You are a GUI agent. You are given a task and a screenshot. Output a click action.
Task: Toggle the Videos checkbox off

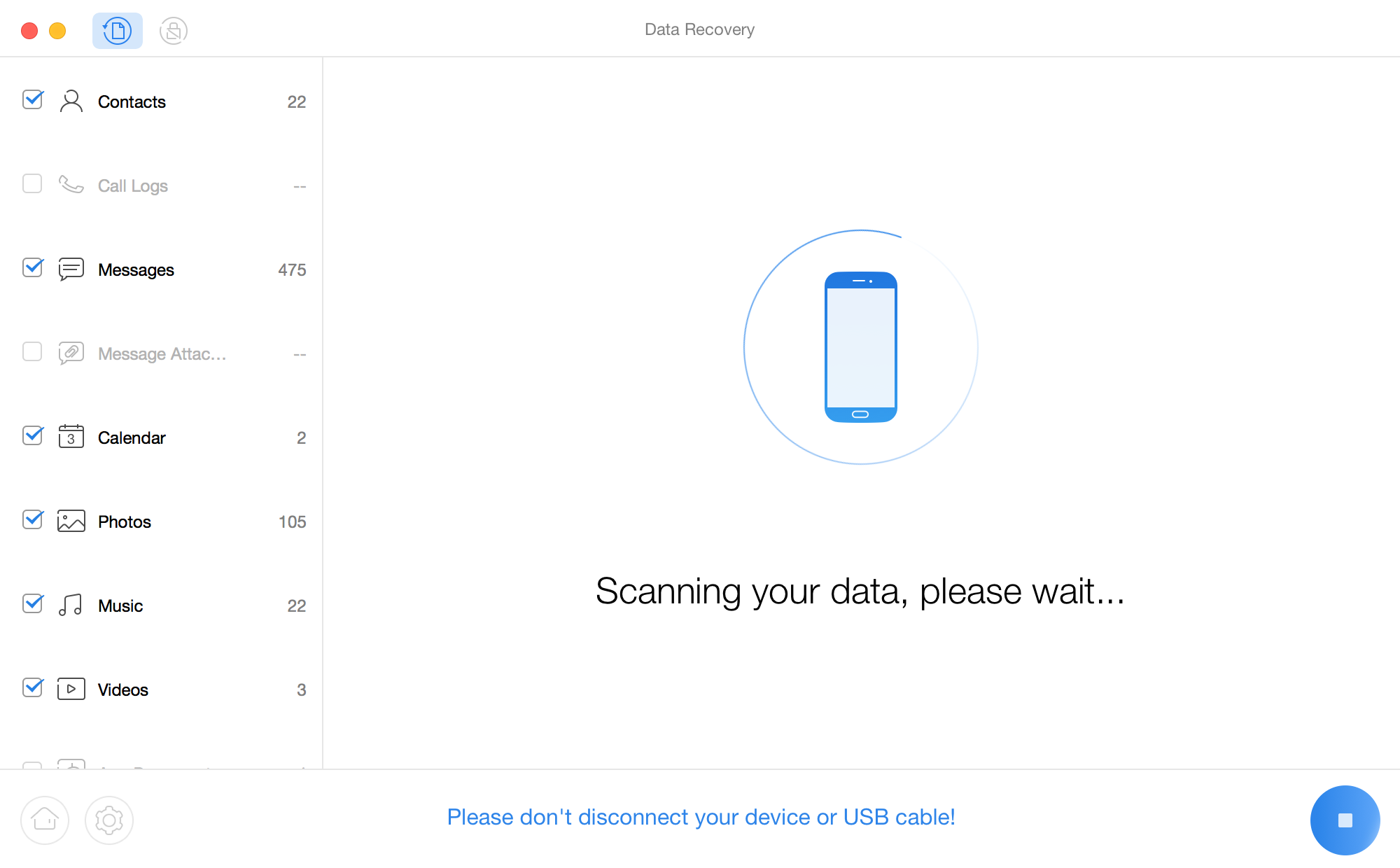[32, 688]
